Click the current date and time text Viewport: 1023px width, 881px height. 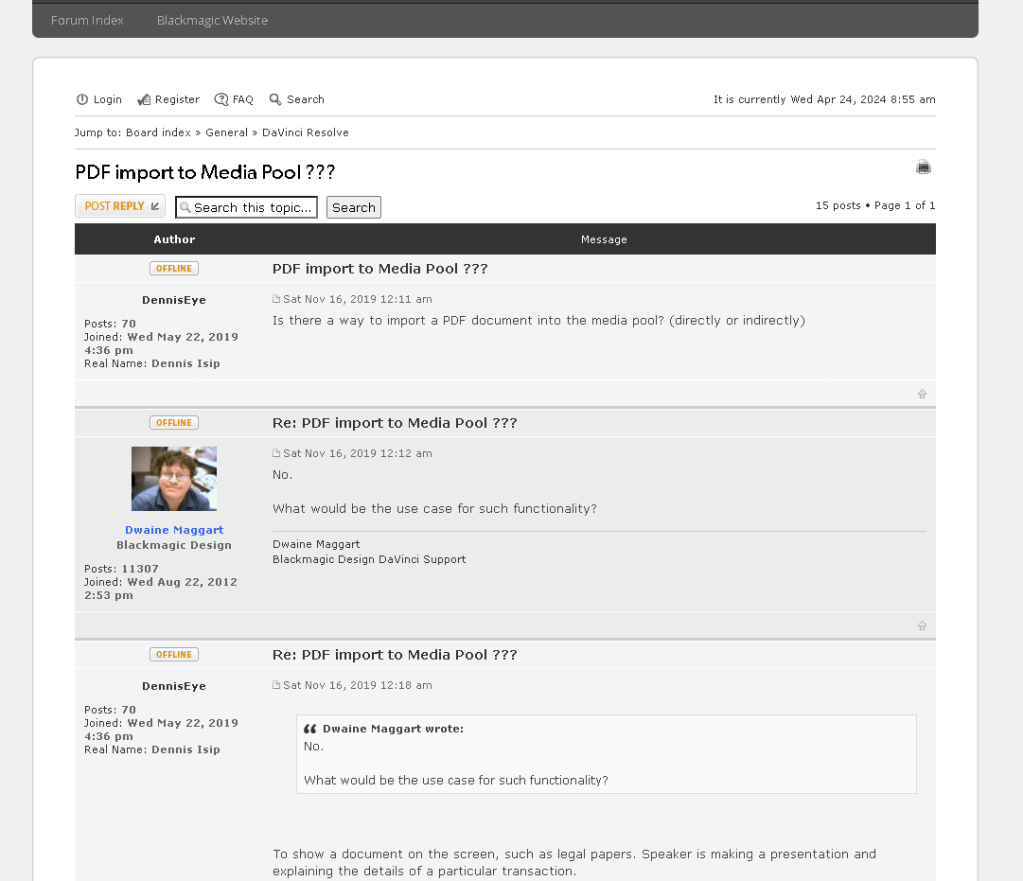point(824,99)
